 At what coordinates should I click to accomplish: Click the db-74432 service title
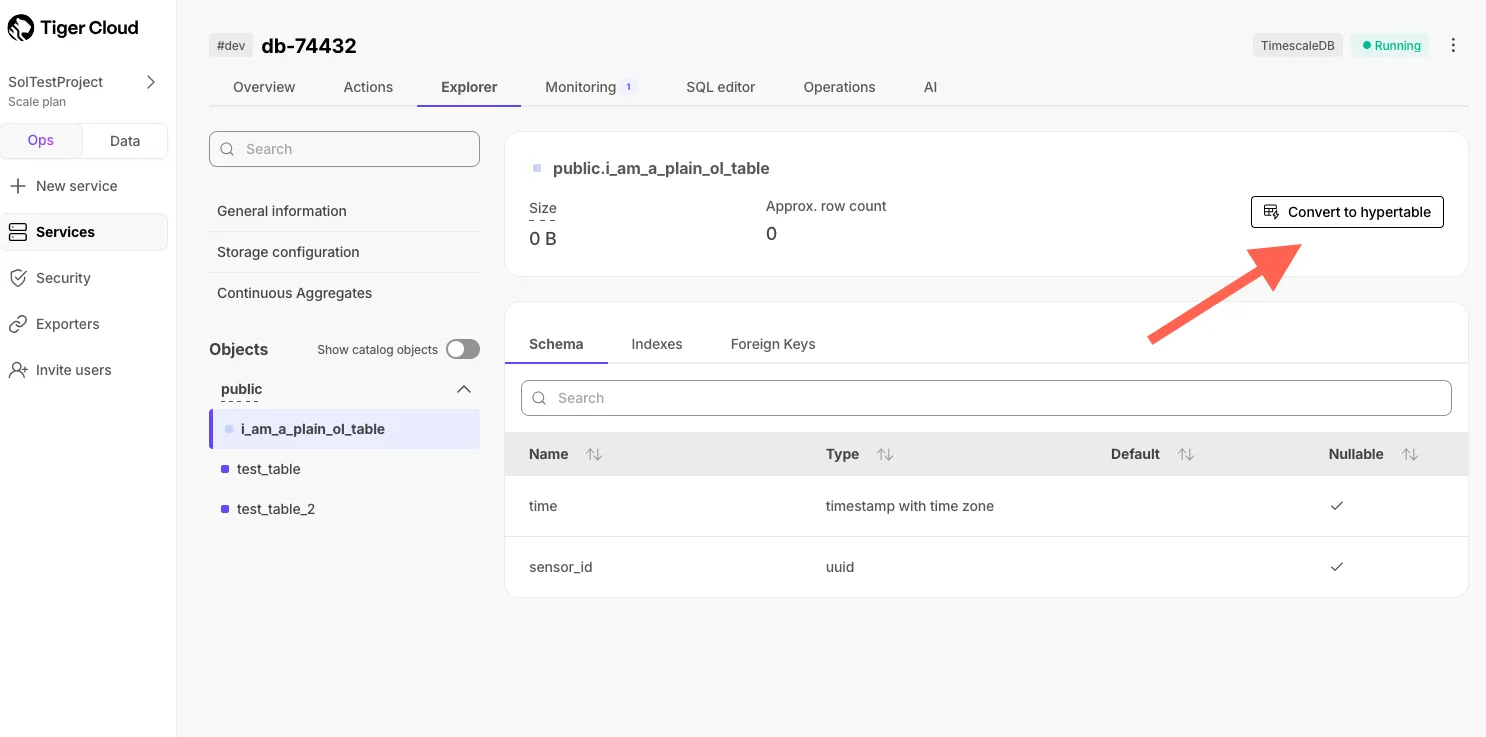309,46
